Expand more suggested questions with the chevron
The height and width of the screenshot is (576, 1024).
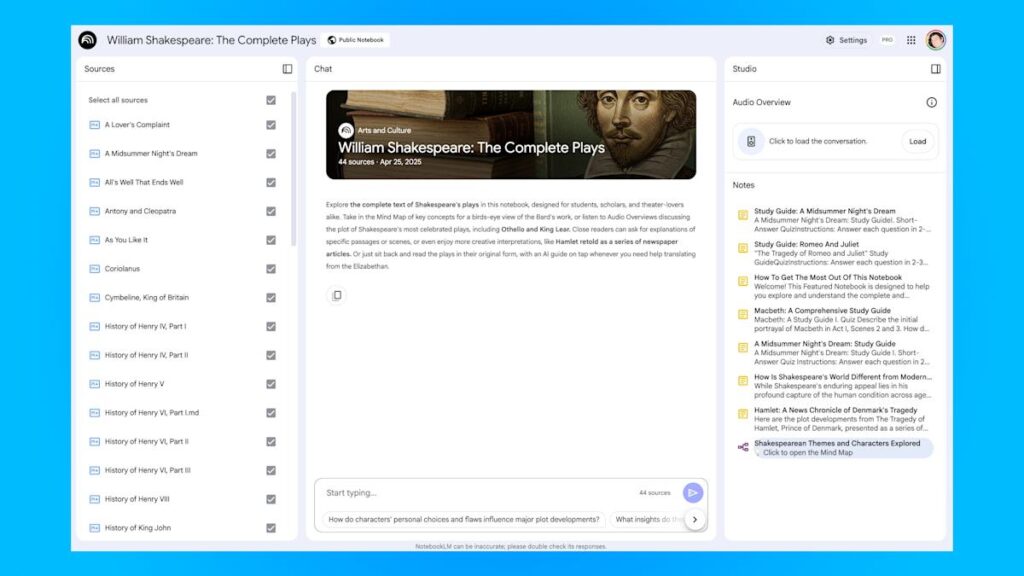point(697,519)
